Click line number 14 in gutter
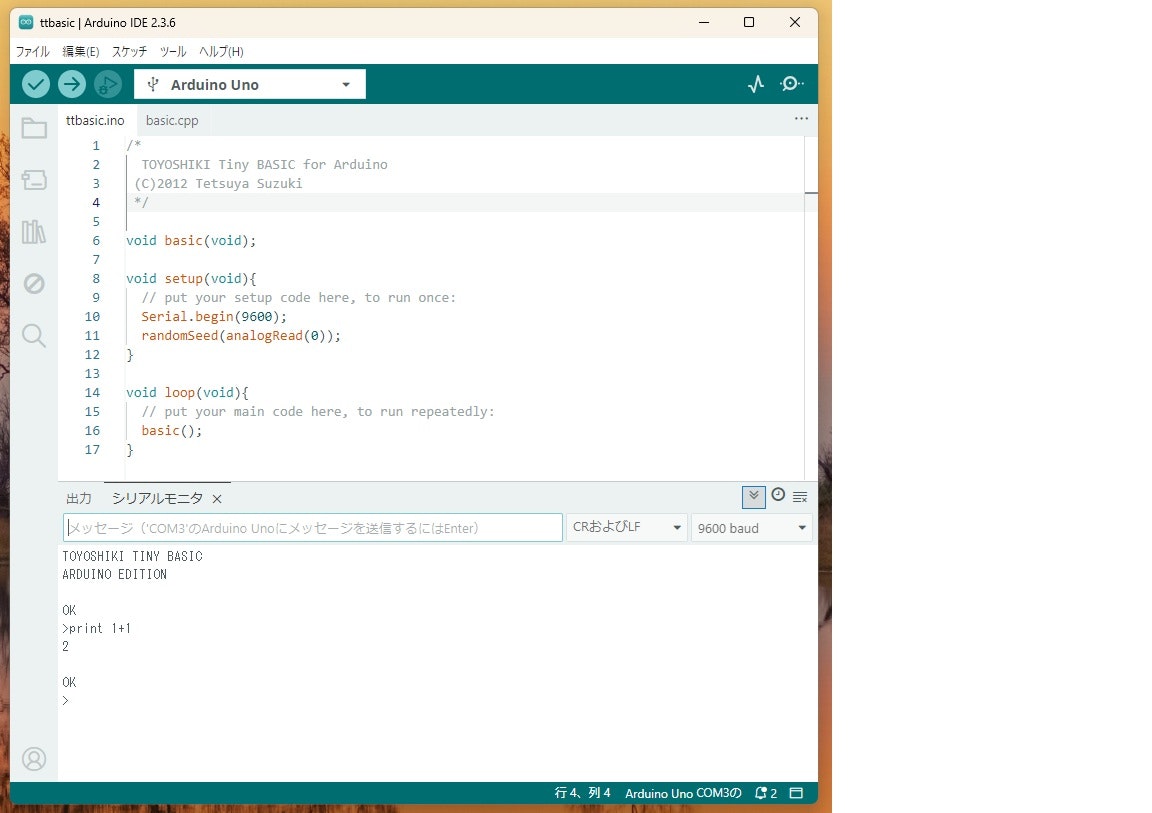This screenshot has height=813, width=1152. click(92, 393)
